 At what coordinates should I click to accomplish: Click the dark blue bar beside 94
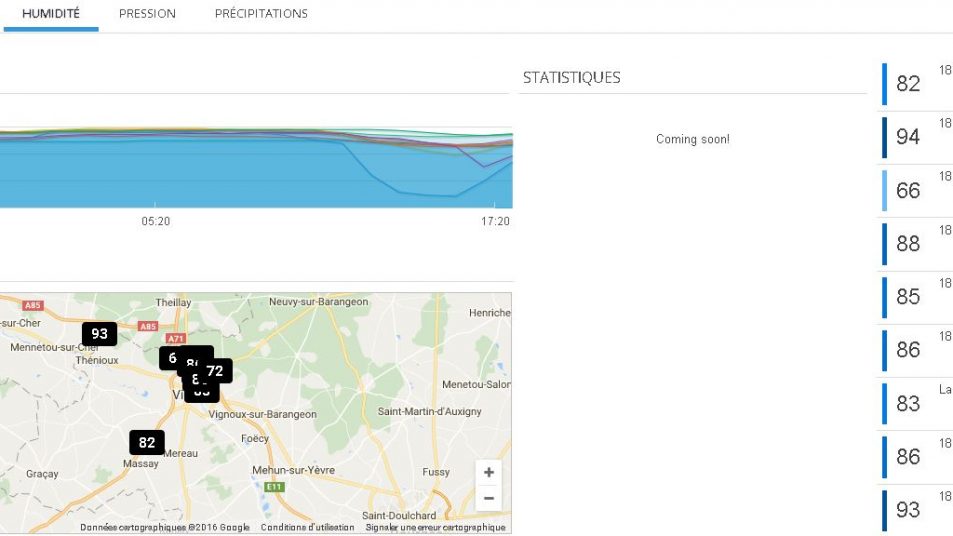click(x=885, y=137)
